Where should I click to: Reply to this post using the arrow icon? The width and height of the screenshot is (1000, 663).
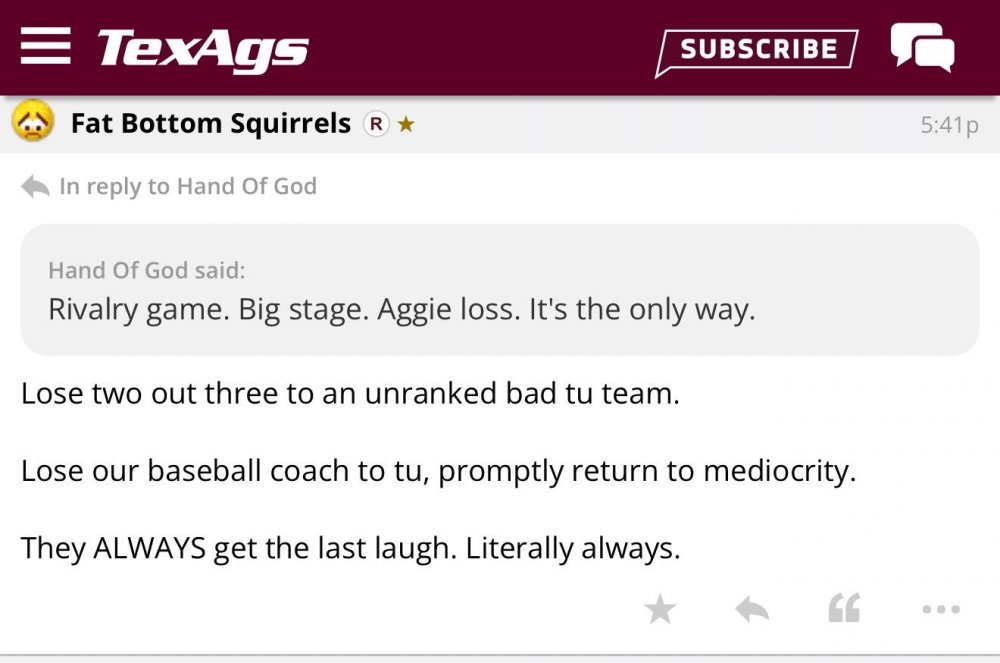coord(752,608)
